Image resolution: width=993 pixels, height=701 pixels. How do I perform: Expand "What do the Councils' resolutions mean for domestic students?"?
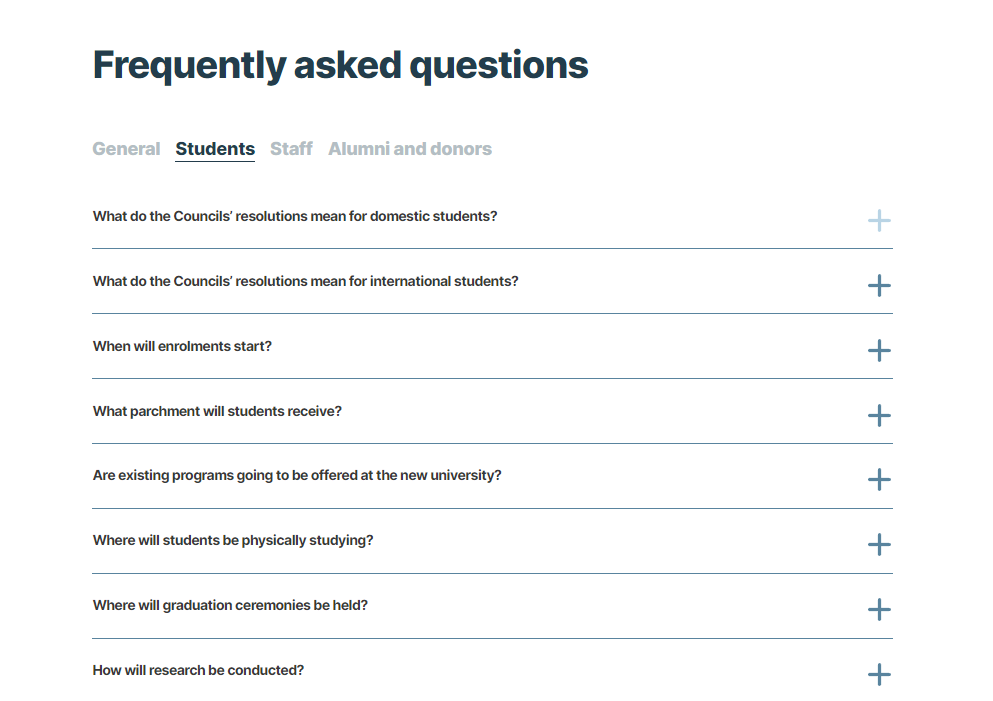click(x=295, y=216)
